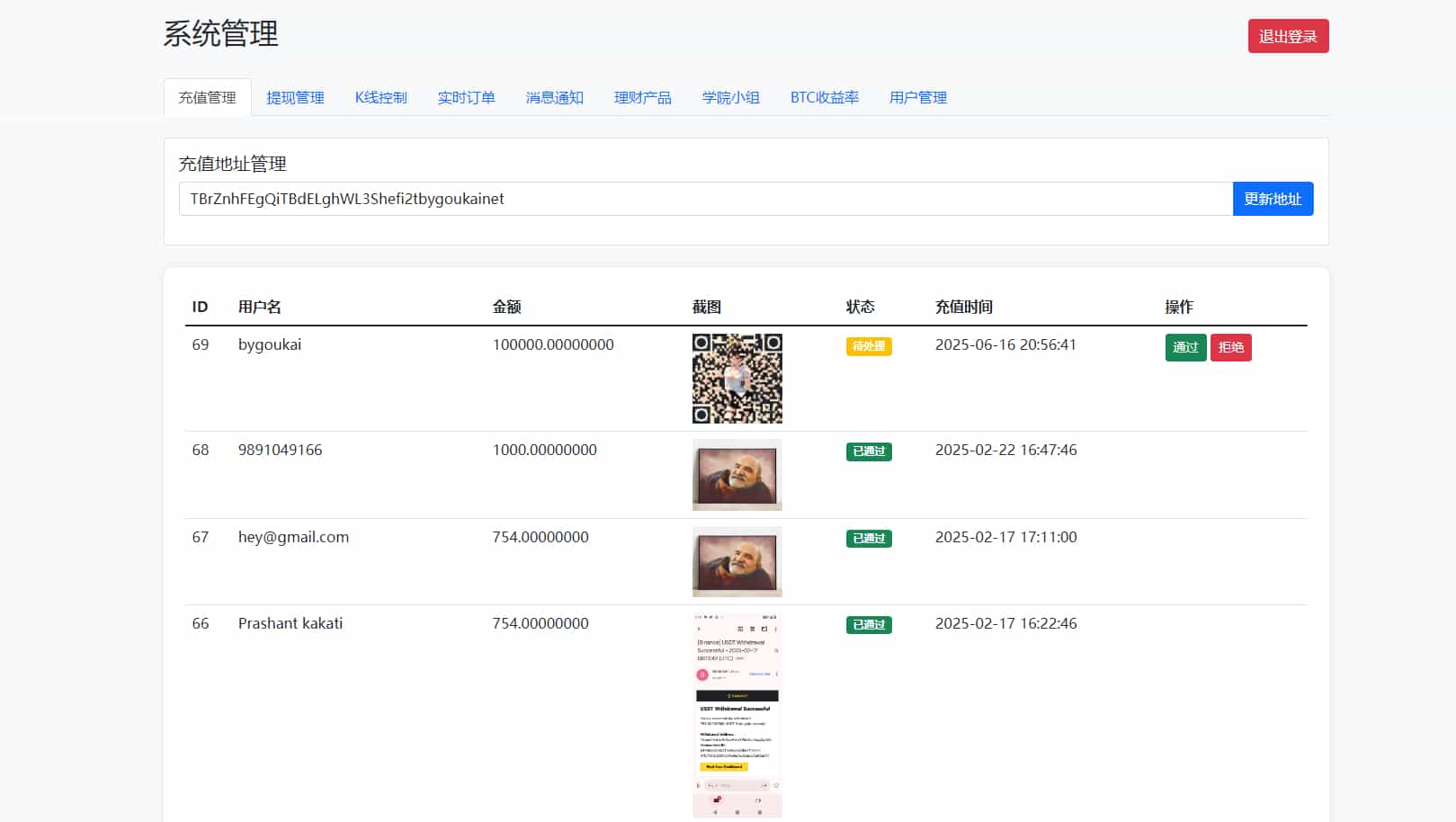Open the 学院小组 tab
Screen dimensions: 1456x822
click(x=730, y=98)
